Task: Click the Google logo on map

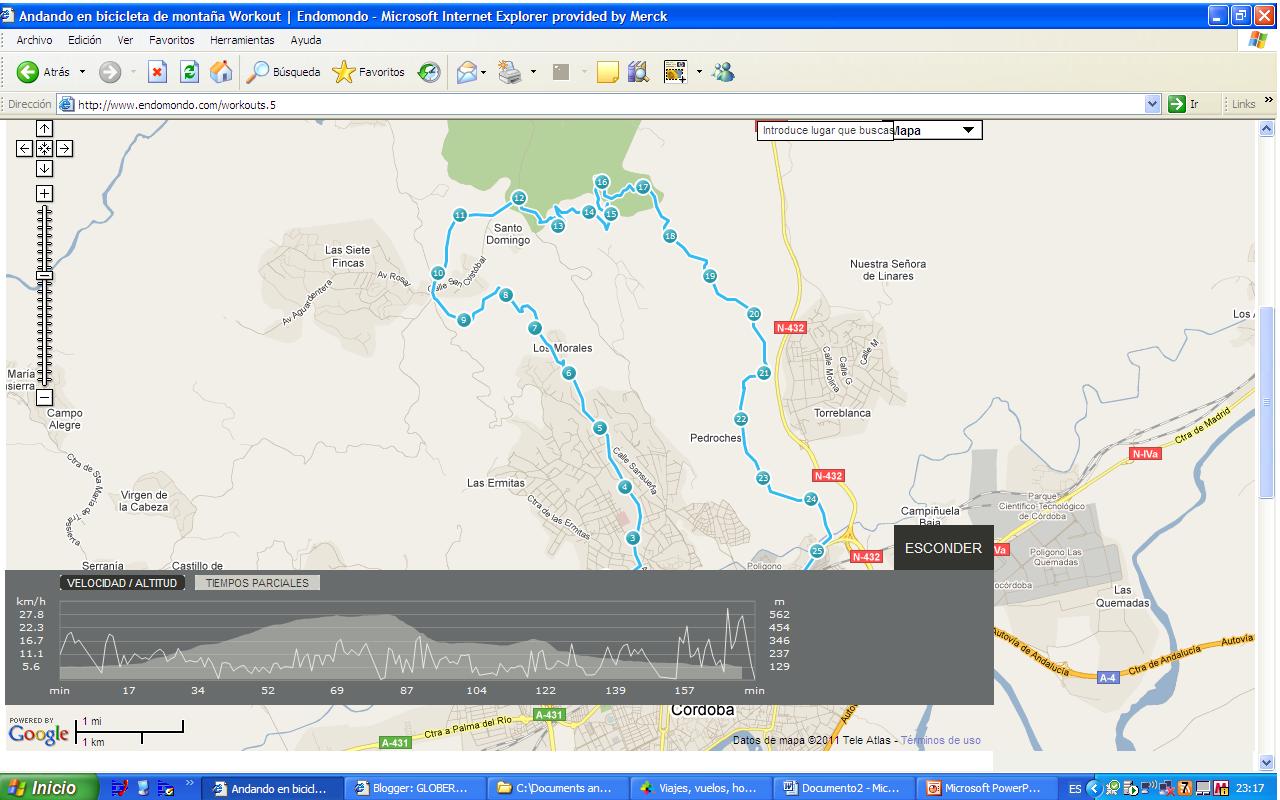Action: pyautogui.click(x=39, y=733)
